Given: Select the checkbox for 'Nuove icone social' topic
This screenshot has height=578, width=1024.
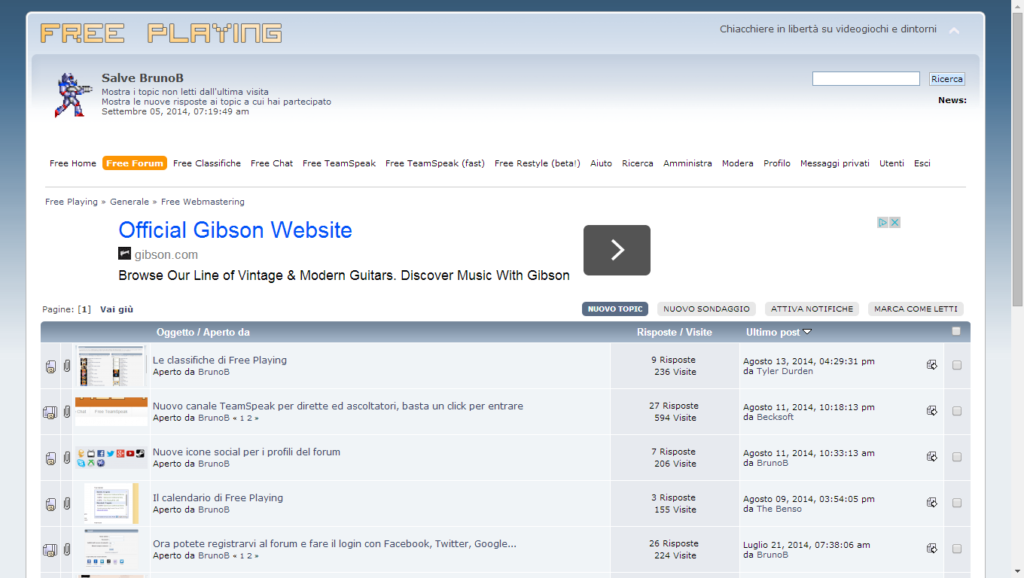Looking at the screenshot, I should coord(957,457).
